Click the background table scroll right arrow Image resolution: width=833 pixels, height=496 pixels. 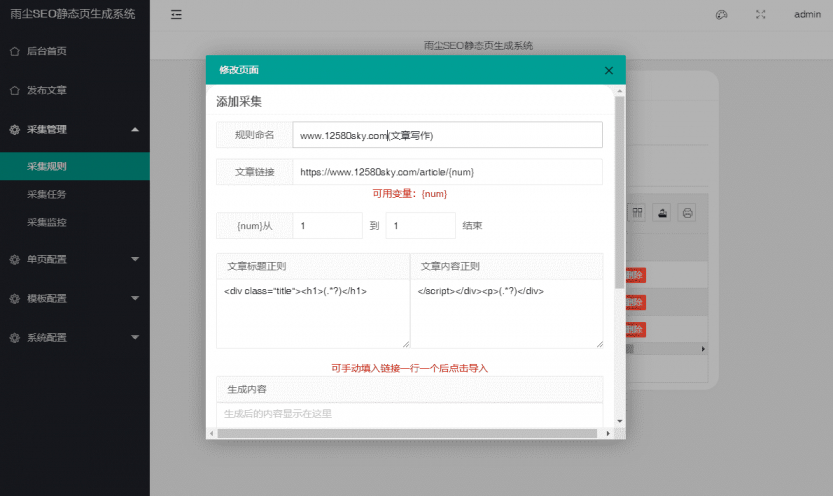click(x=703, y=349)
